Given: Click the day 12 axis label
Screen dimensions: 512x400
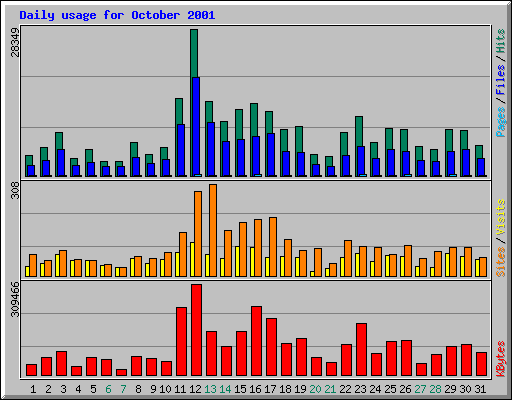Looking at the screenshot, I should coord(195,389).
